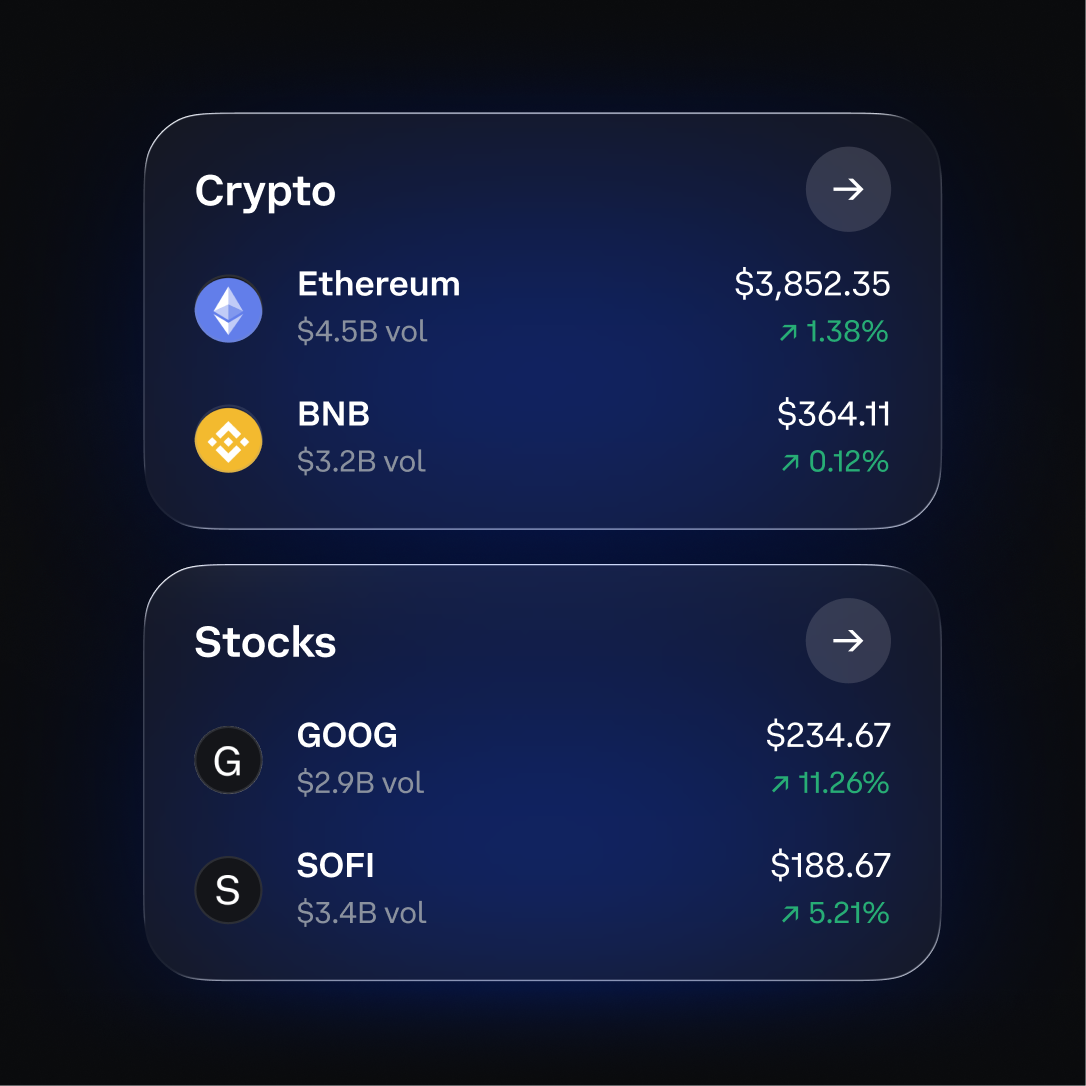Click the SOFI ticker icon
Viewport: 1086px width, 1086px height.
228,890
